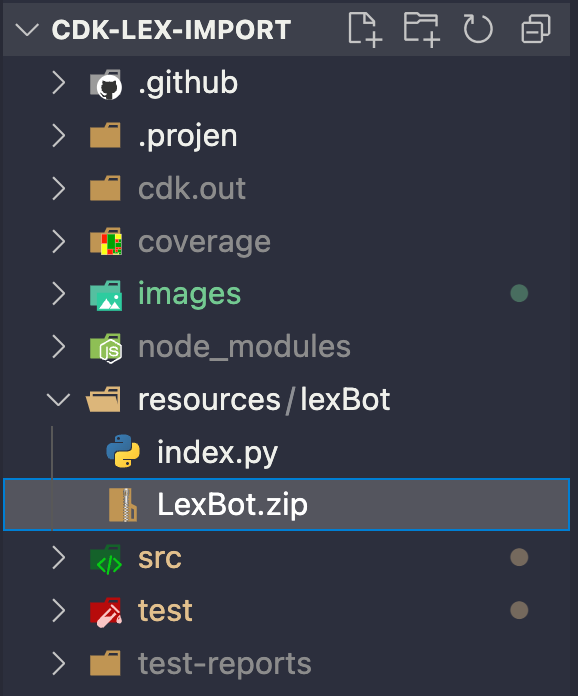Expand the node_modules folder chevron
Image resolution: width=578 pixels, height=696 pixels.
pyautogui.click(x=59, y=347)
